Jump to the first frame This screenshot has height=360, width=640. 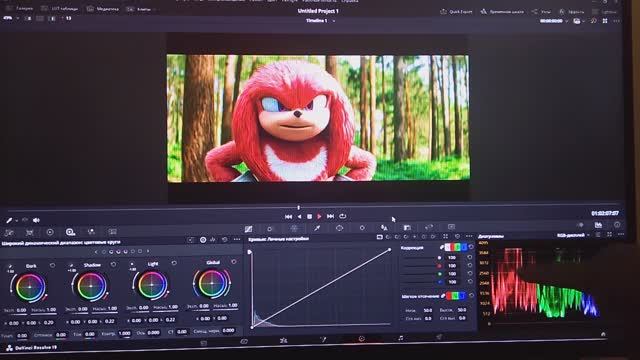[288, 216]
